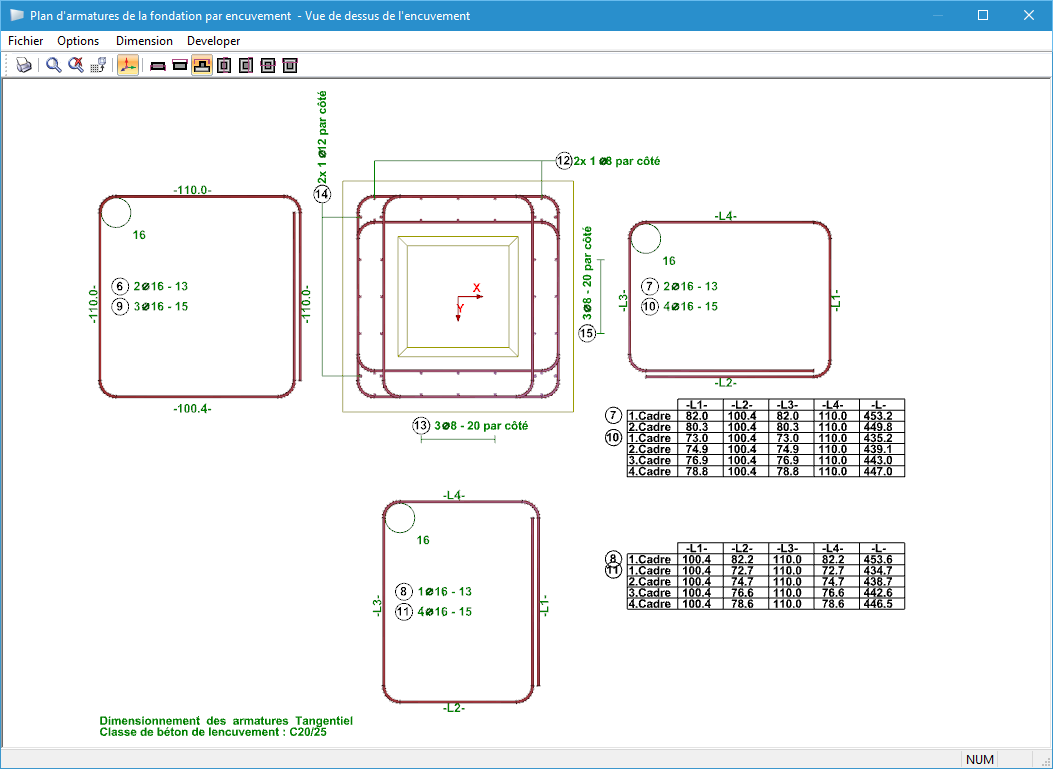Toggle the NUM indicator in the status bar

point(978,759)
